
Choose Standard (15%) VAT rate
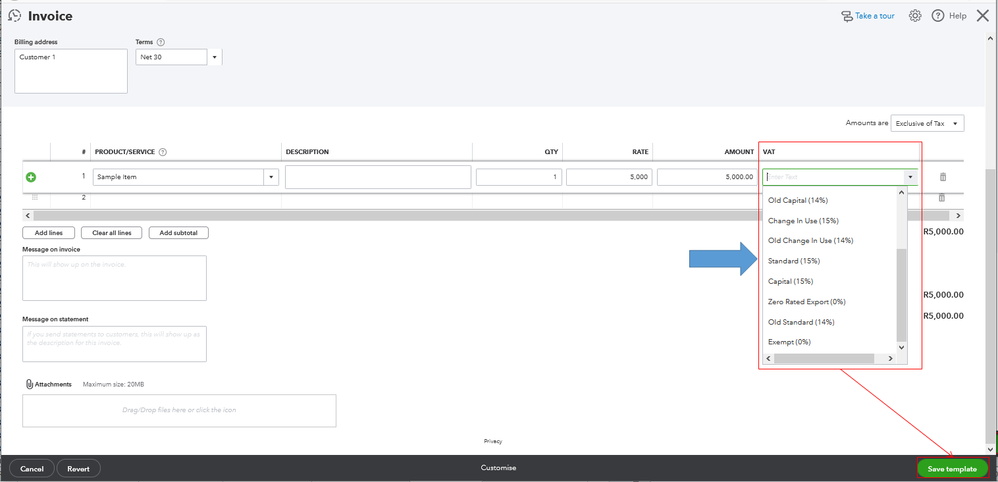pos(794,261)
